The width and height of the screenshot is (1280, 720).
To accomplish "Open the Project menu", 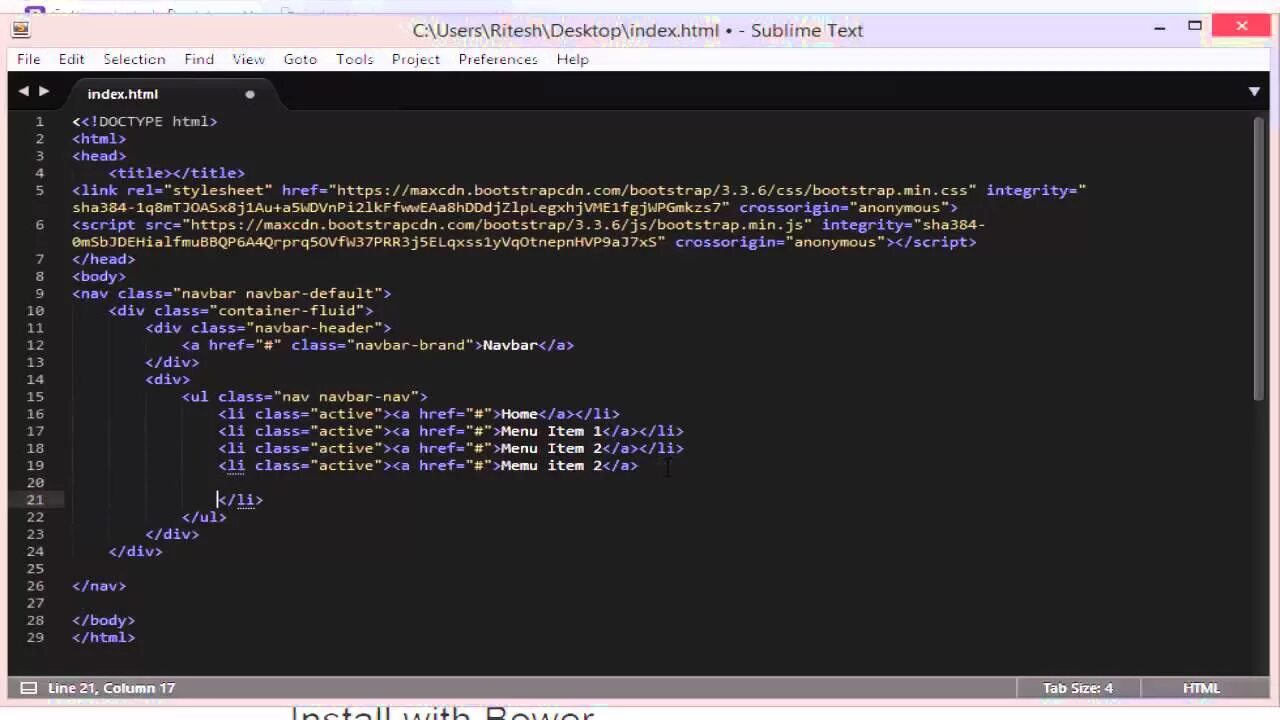I will (x=415, y=59).
